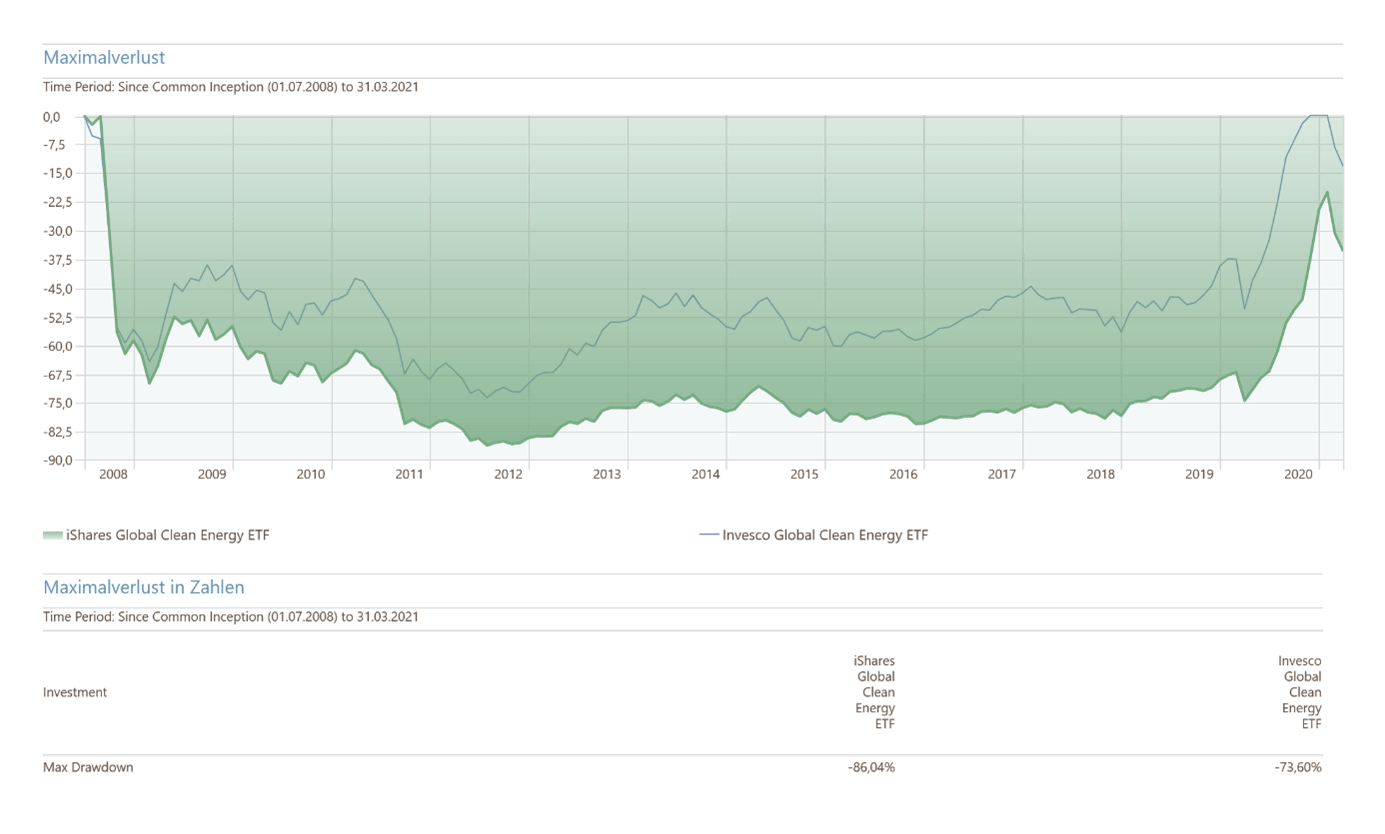Click the 2014 x-axis label
The image size is (1385, 834).
coord(706,475)
